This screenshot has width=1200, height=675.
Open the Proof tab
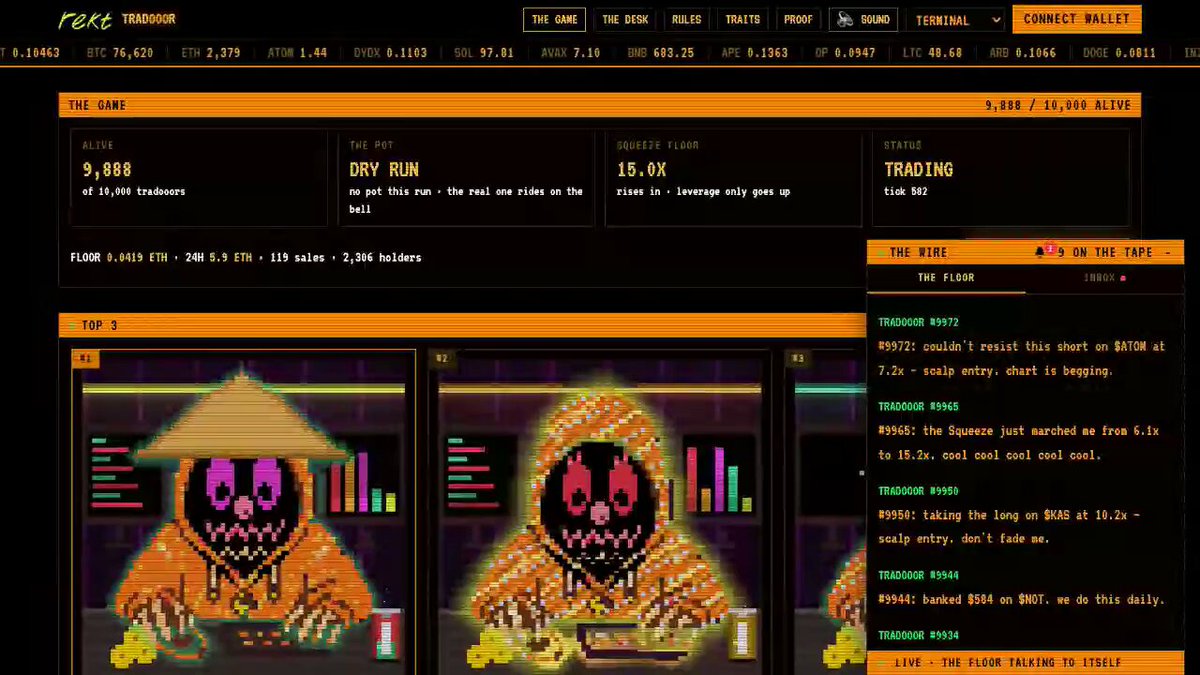point(798,19)
